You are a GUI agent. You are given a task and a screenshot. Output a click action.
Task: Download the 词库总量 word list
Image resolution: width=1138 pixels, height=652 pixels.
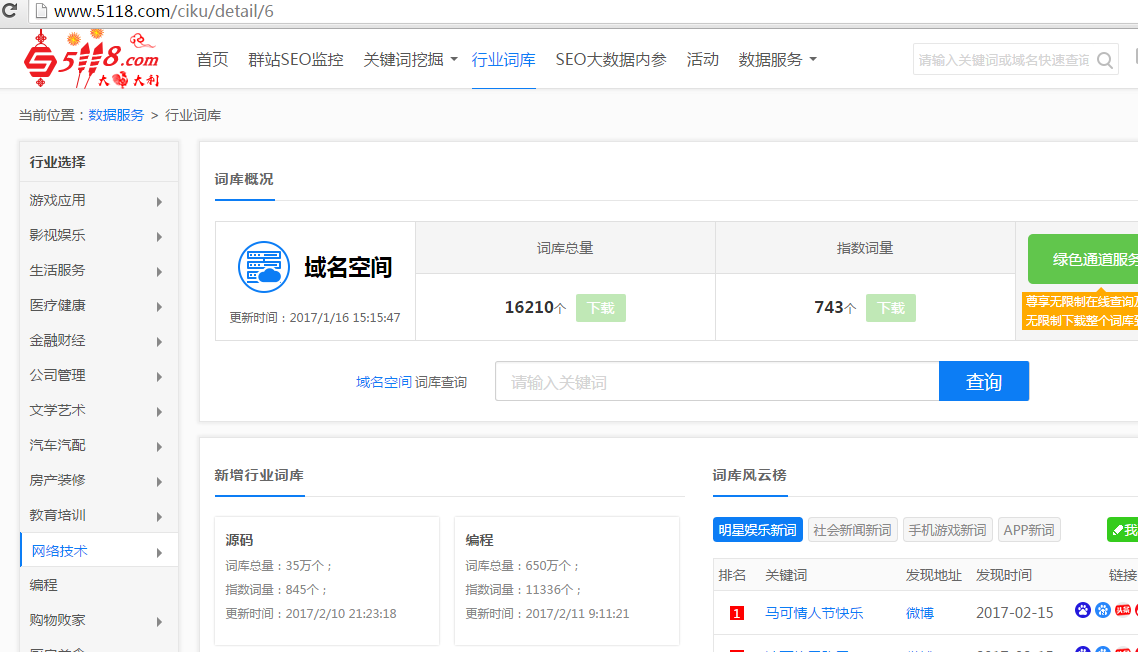click(x=601, y=308)
